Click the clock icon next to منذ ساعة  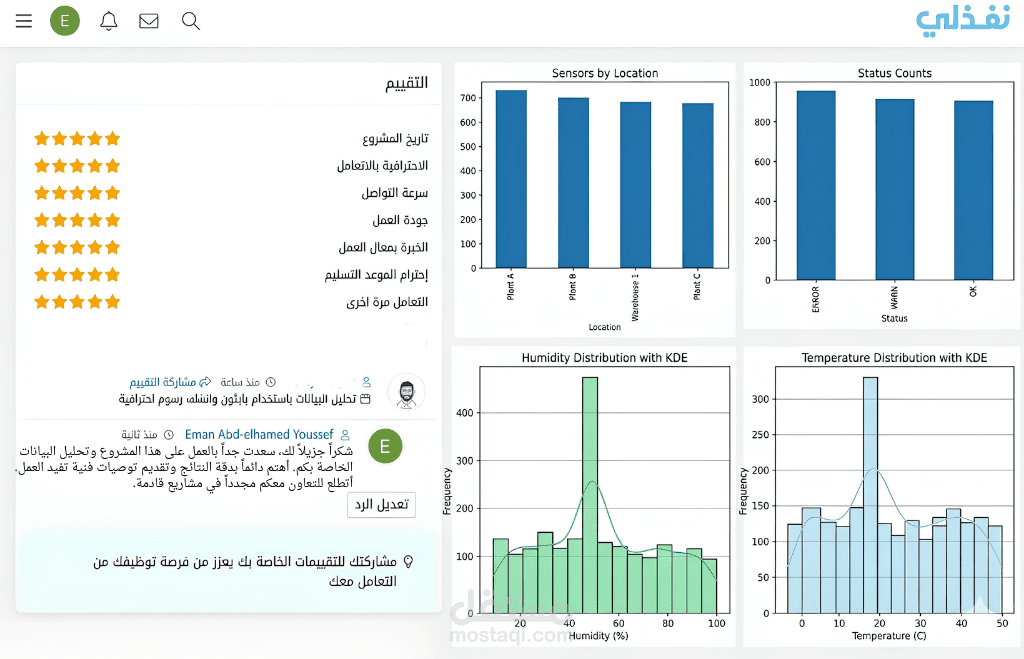[x=270, y=382]
